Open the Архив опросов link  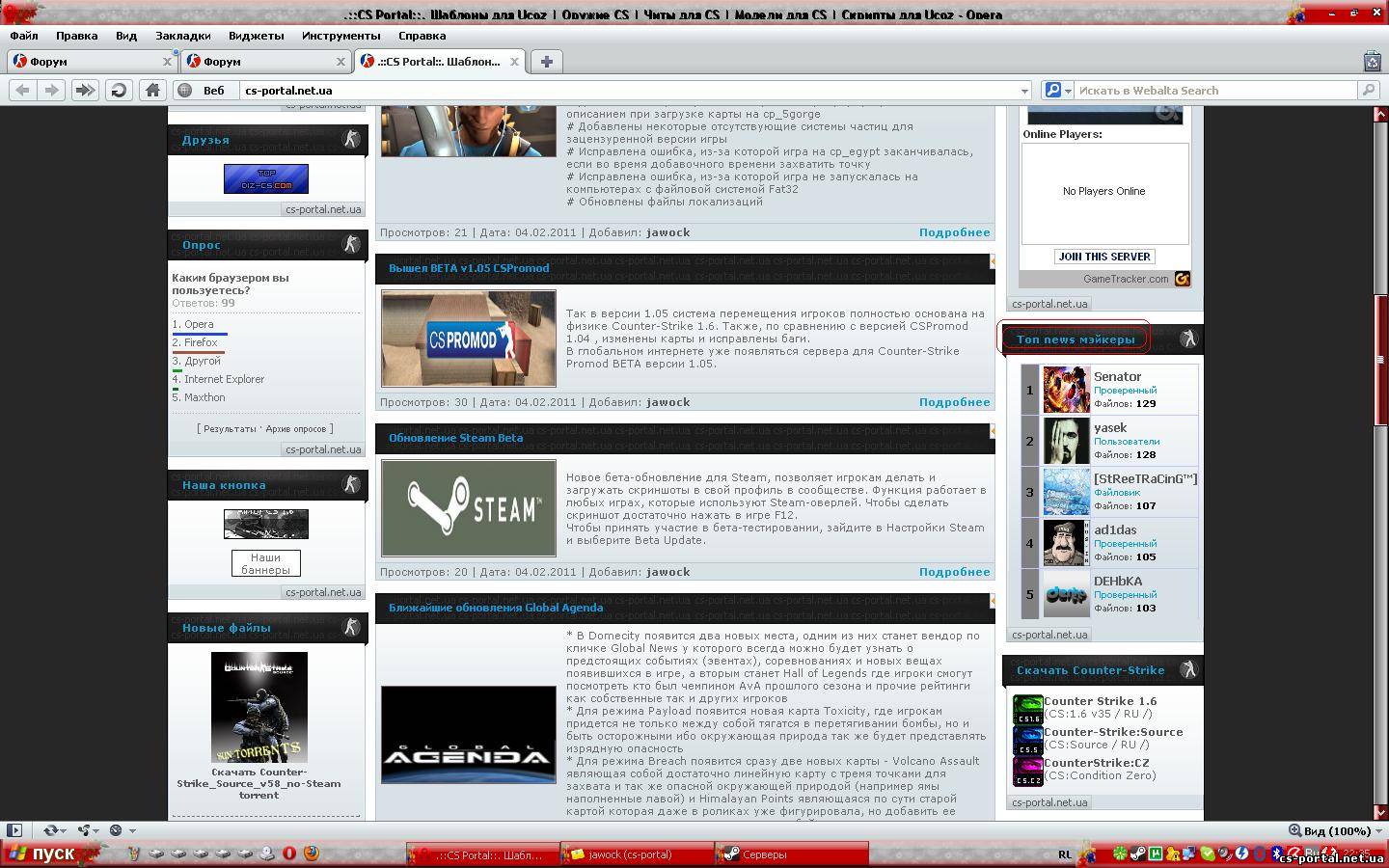tap(296, 428)
